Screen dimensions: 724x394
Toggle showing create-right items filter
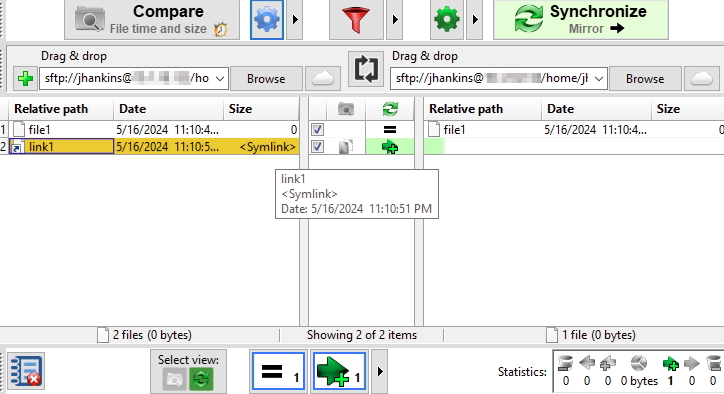click(339, 371)
